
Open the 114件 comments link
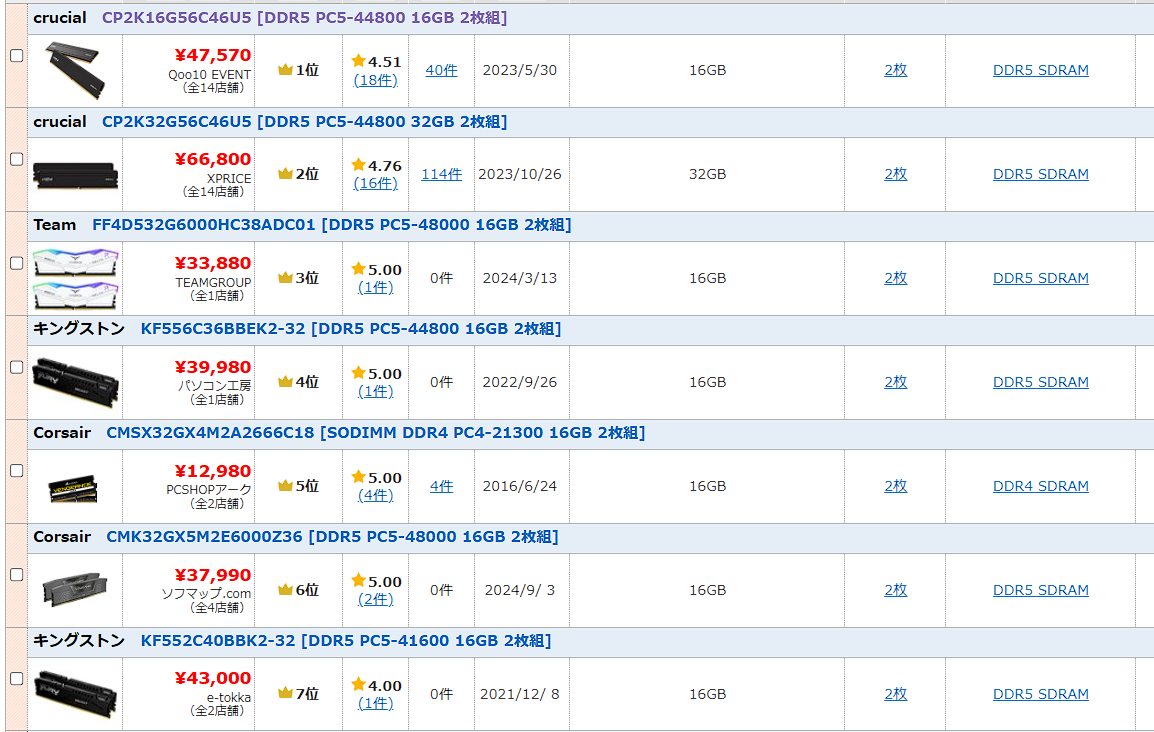coord(441,174)
